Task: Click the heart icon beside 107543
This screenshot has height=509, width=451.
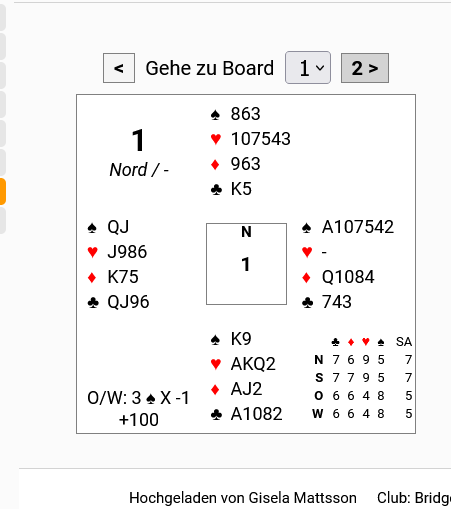Action: (x=216, y=139)
